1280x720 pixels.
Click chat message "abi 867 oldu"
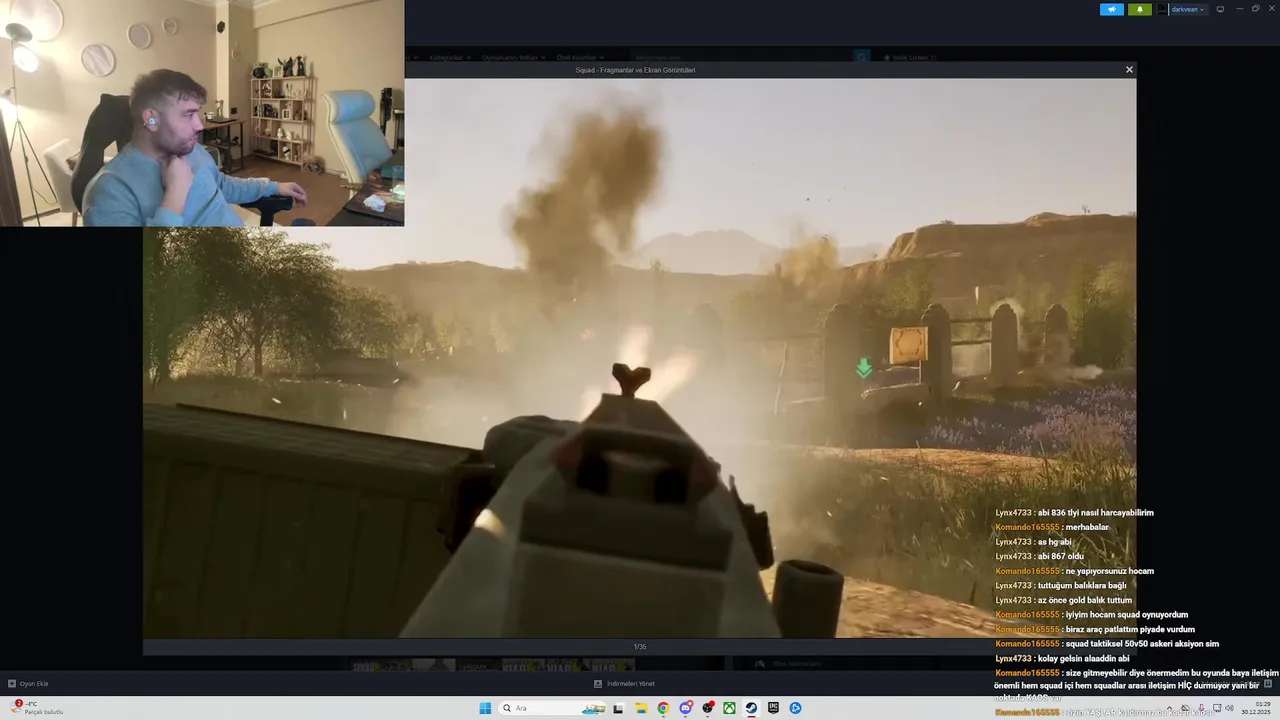coord(1060,556)
